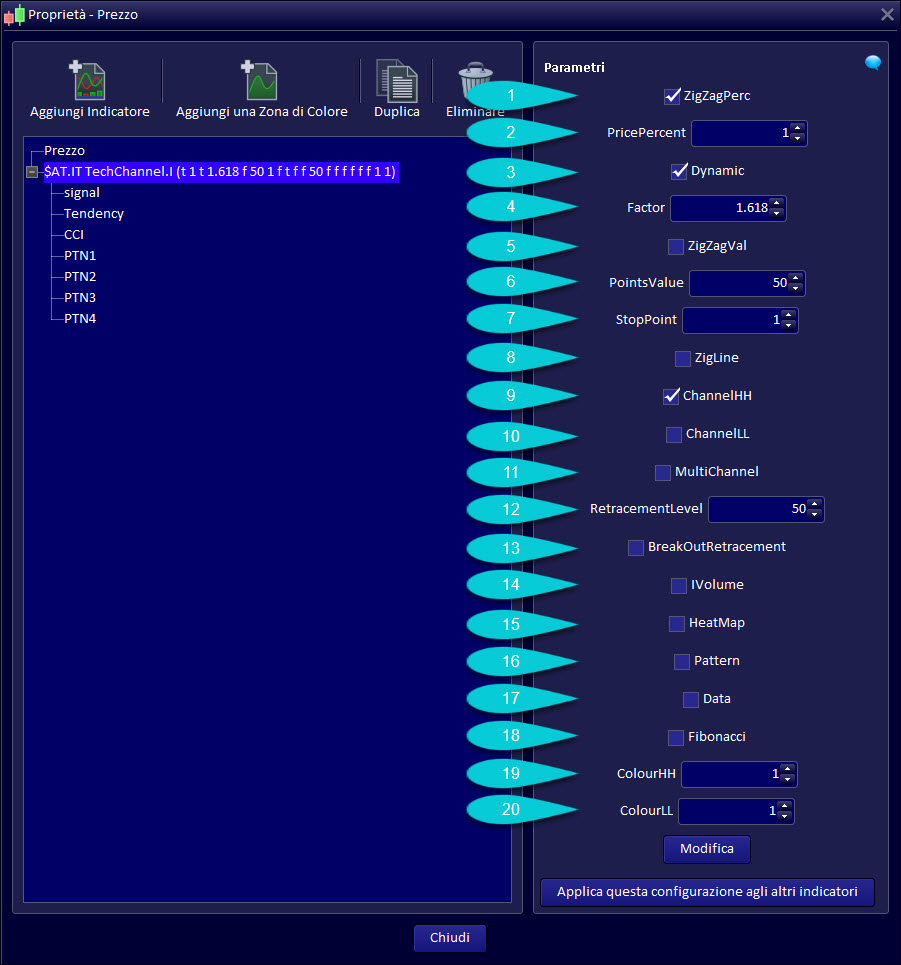This screenshot has height=965, width=901.
Task: Select the CCI tree item
Action: [x=74, y=234]
